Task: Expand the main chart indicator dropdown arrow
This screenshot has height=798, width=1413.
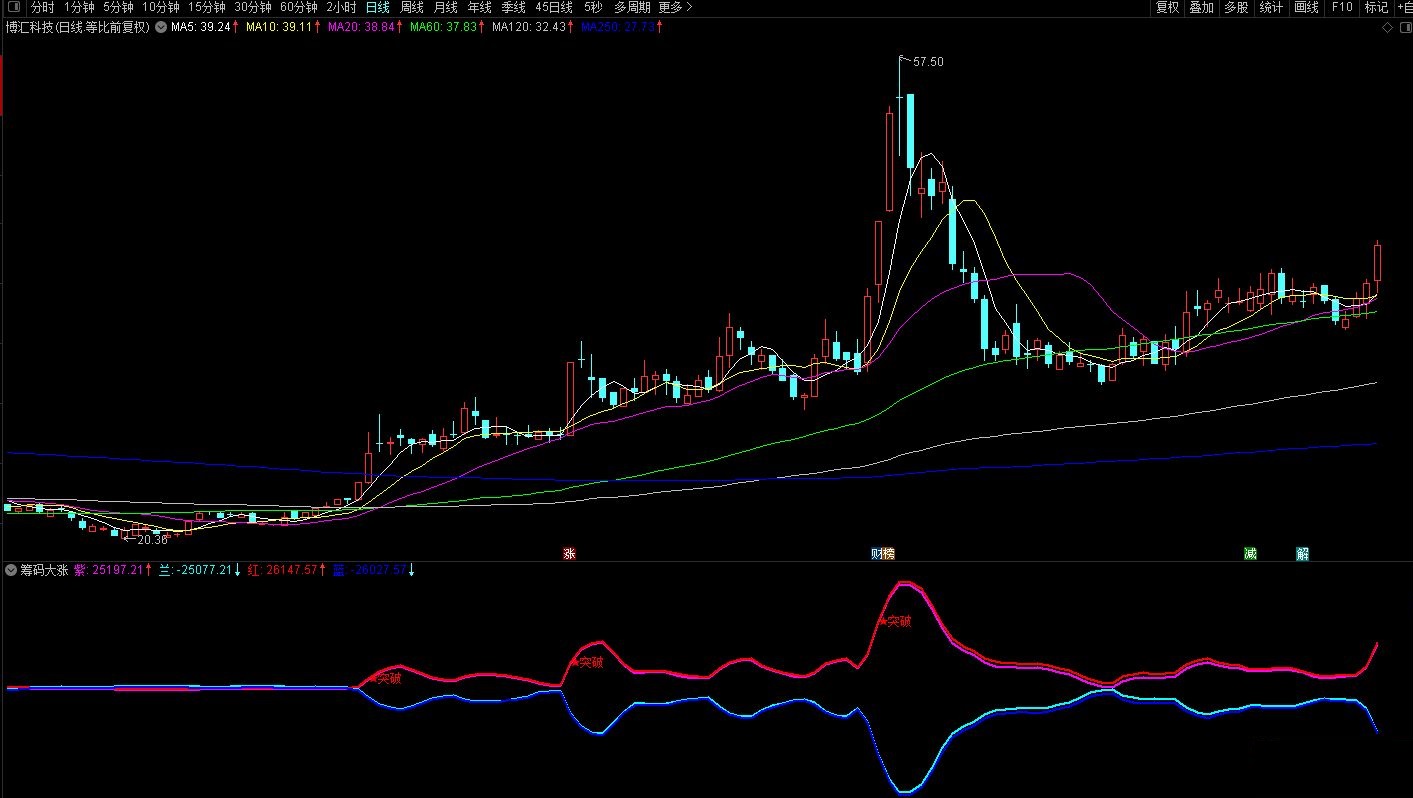Action: click(x=161, y=27)
